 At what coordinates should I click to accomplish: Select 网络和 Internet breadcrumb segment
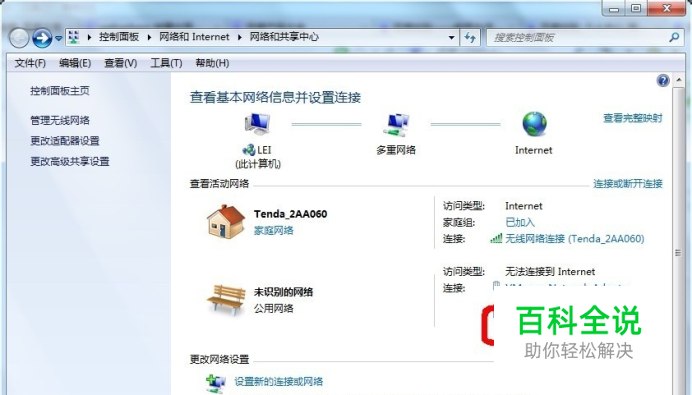(194, 37)
